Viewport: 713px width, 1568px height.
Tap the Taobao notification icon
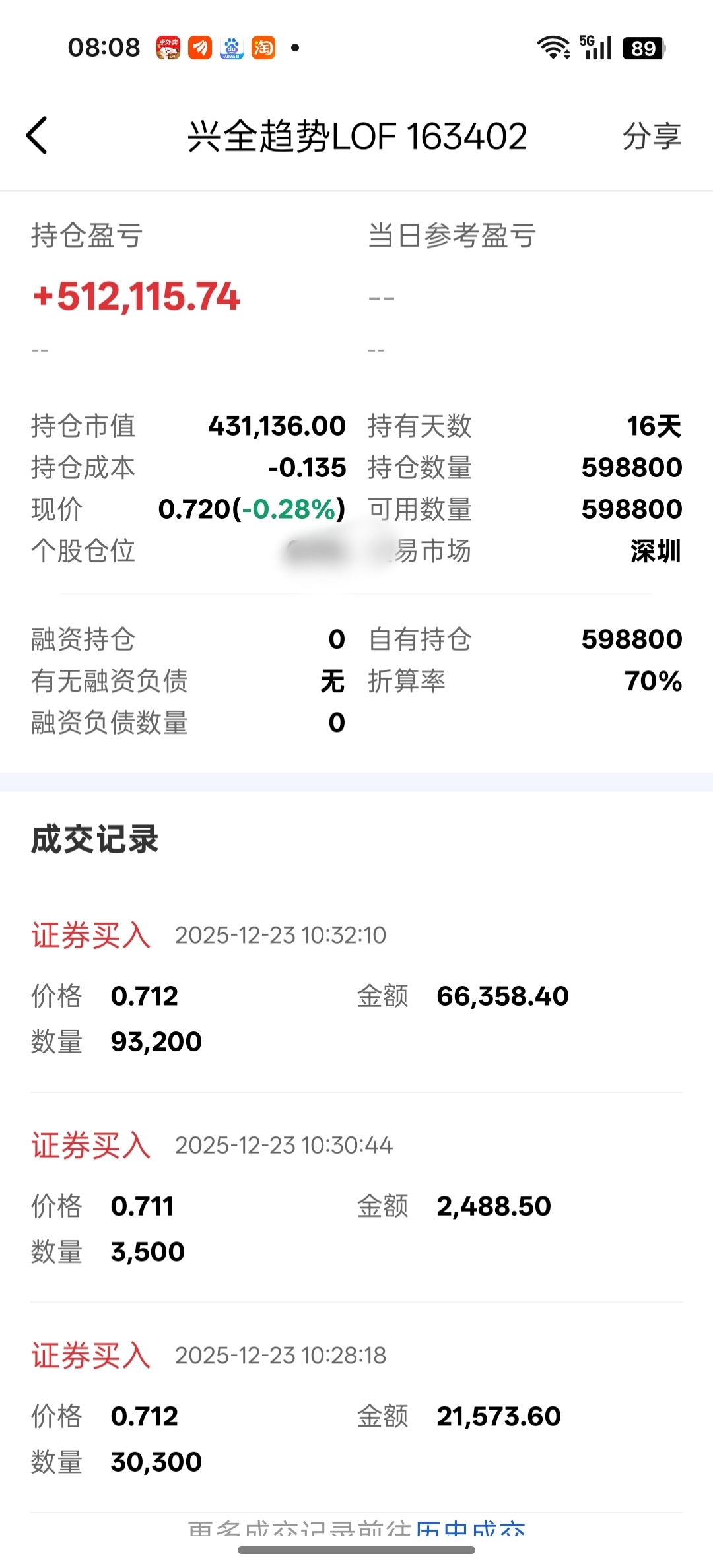coord(263,48)
